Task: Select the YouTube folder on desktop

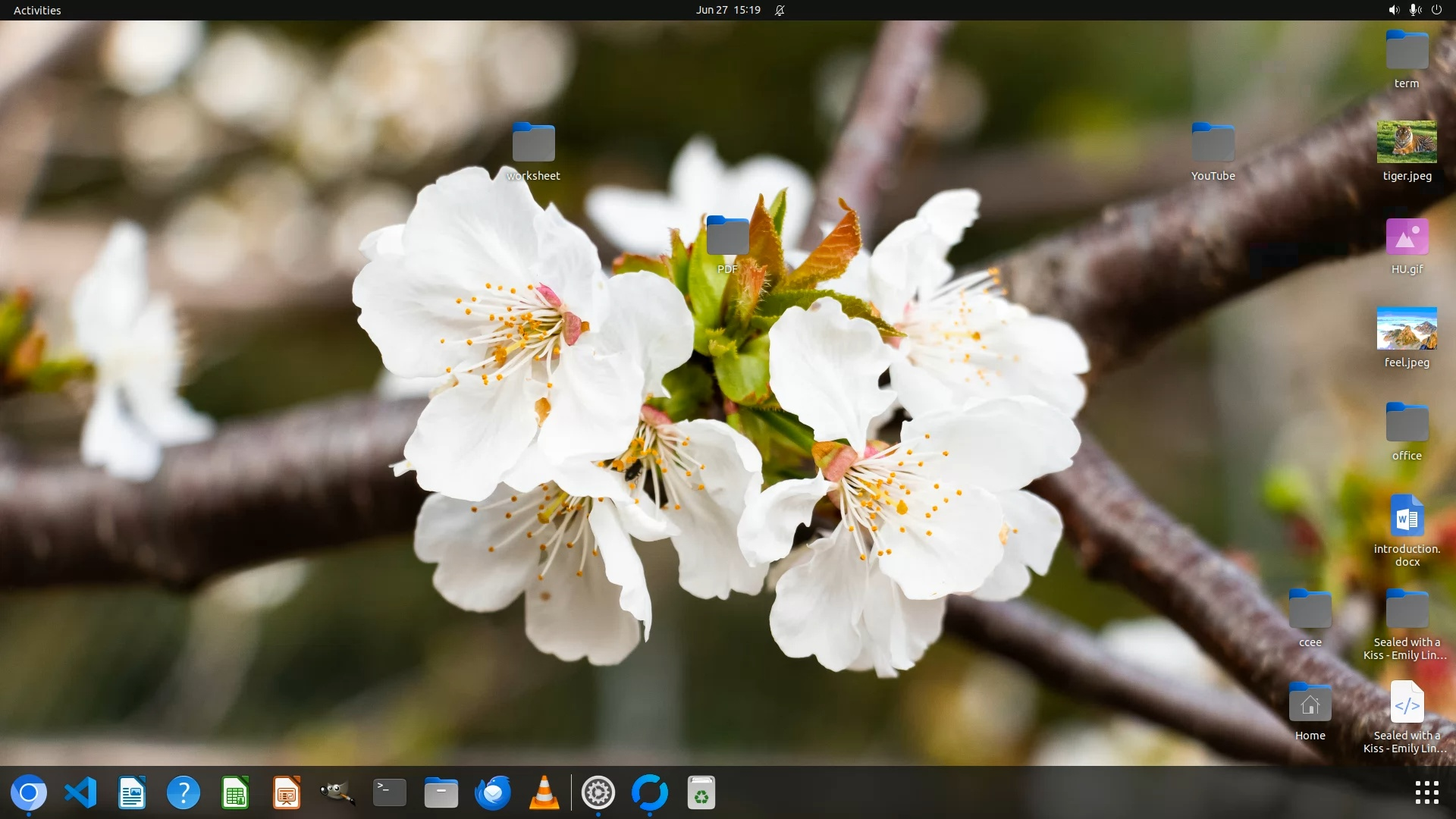Action: coord(1213,143)
